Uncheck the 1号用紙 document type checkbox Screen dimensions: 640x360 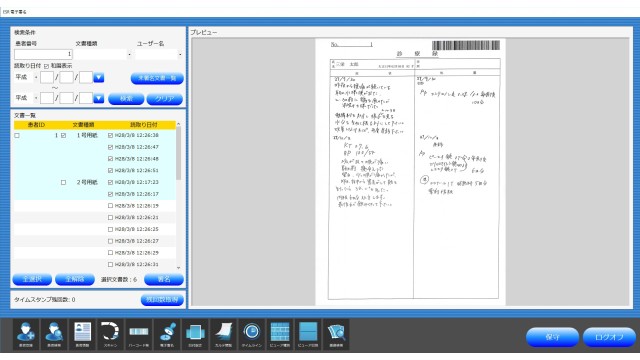[63, 136]
